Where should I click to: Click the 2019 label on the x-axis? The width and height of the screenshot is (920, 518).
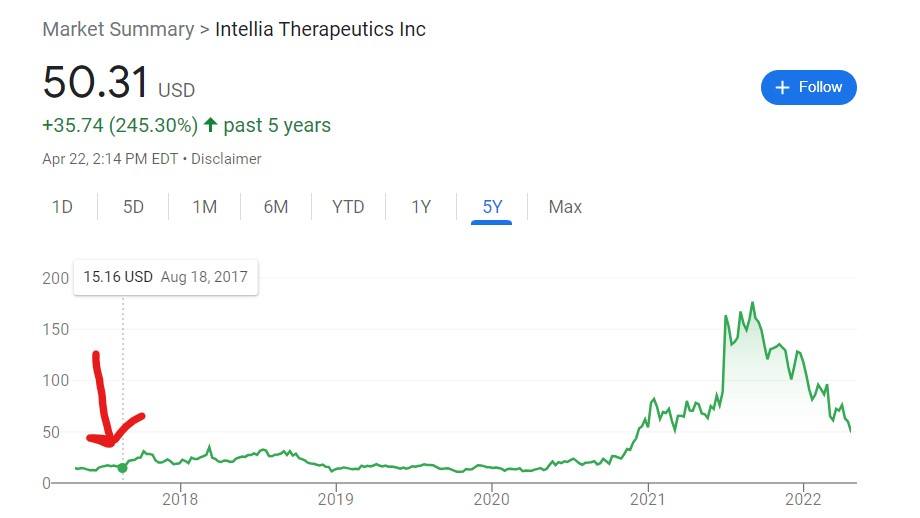336,499
